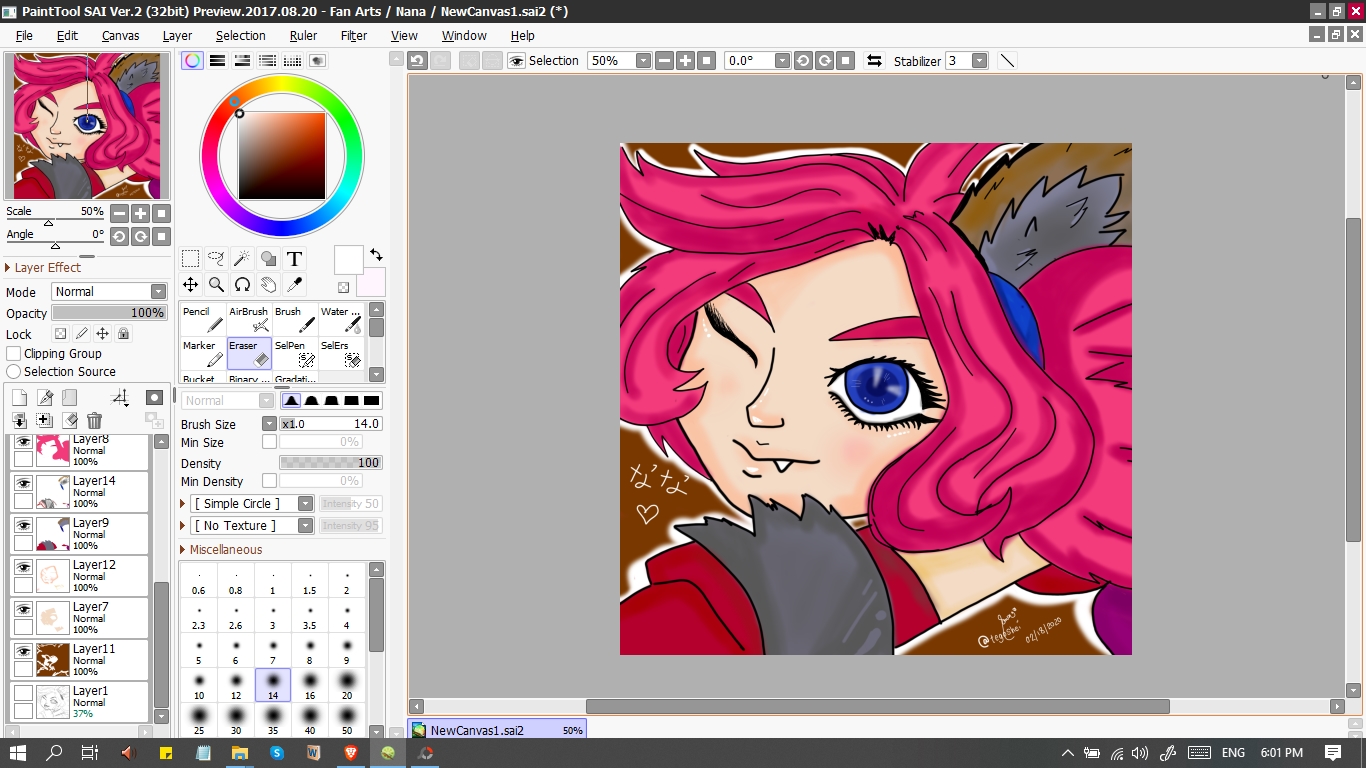
Task: Open the Filter menu
Action: point(354,35)
